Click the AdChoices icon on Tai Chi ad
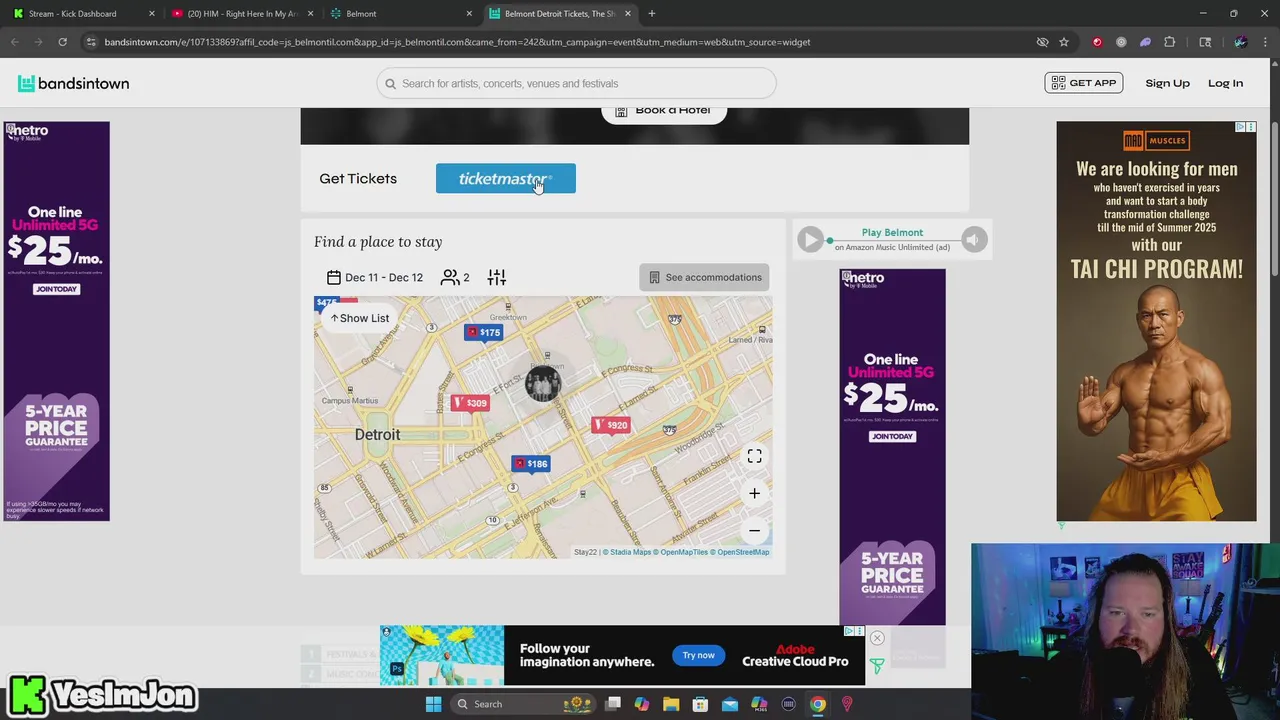Screen dimensions: 1280x720 [1241, 127]
